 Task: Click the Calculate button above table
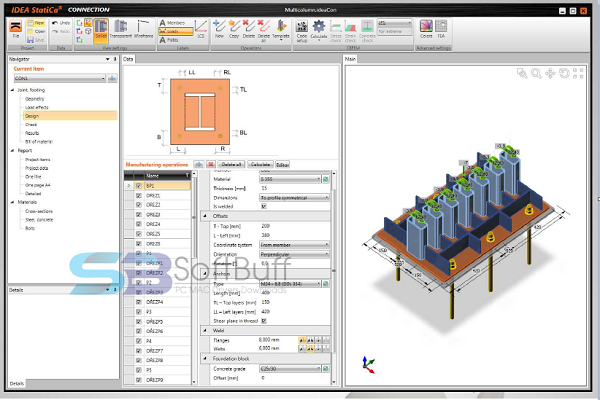pyautogui.click(x=260, y=165)
